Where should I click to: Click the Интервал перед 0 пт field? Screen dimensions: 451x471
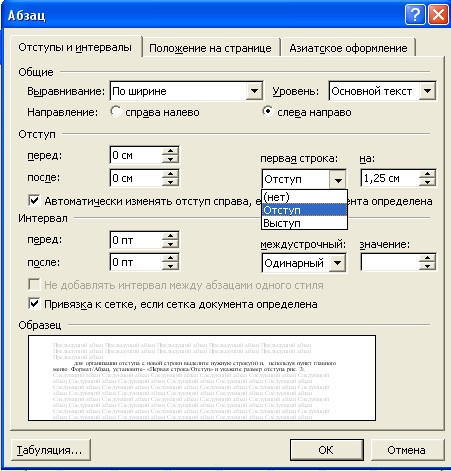(x=137, y=240)
